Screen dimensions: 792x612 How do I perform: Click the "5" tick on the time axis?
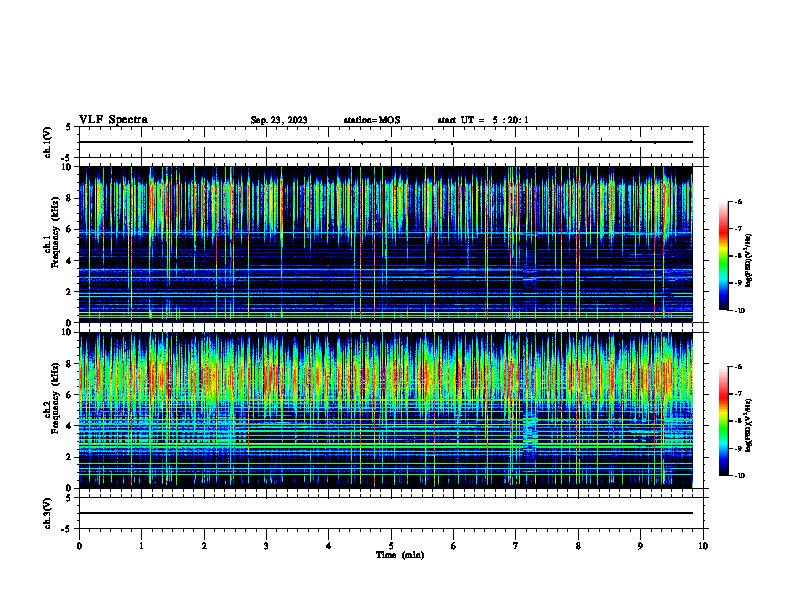tap(391, 546)
